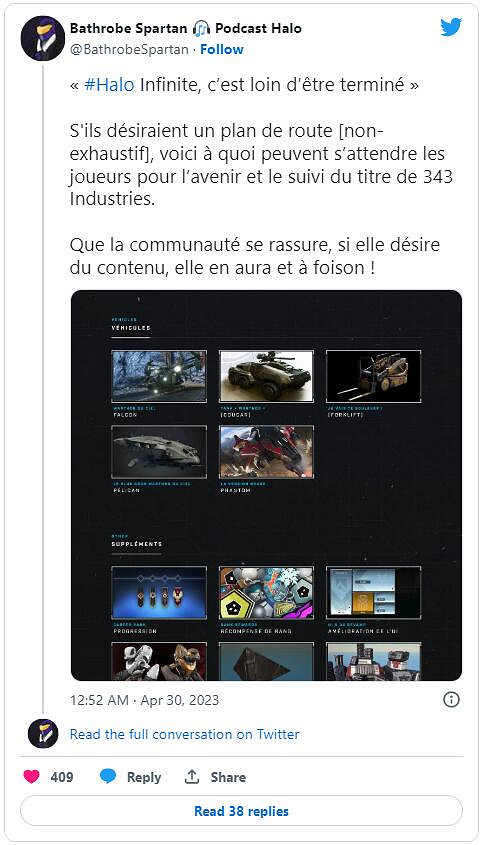Click the share upload arrow icon
This screenshot has width=482, height=845.
click(x=192, y=777)
